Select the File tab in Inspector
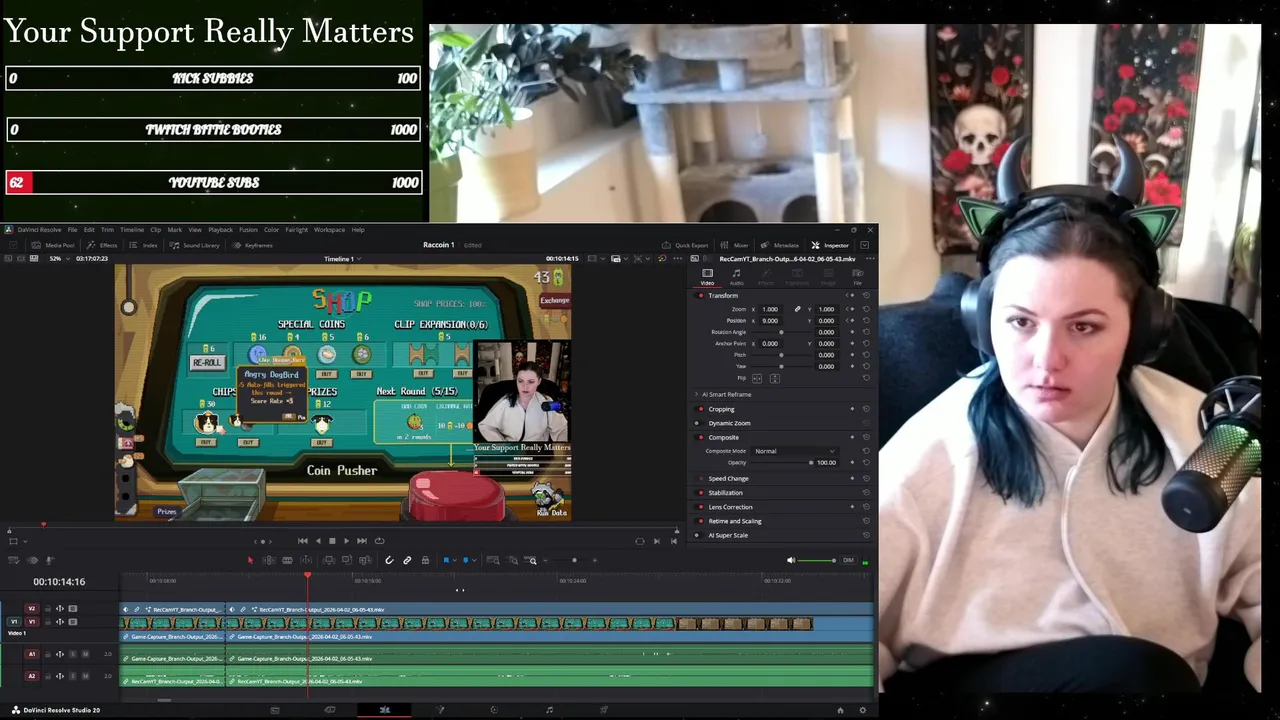 pyautogui.click(x=857, y=277)
